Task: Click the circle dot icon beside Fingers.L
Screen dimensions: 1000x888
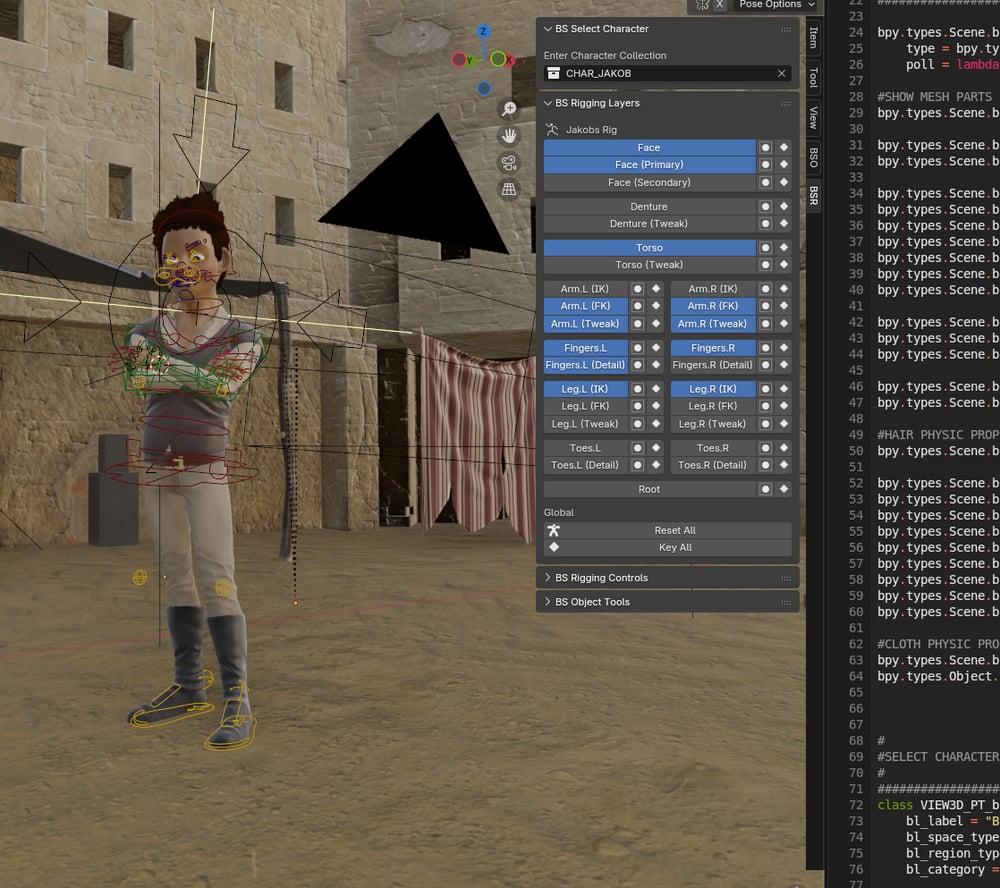Action: click(x=637, y=348)
